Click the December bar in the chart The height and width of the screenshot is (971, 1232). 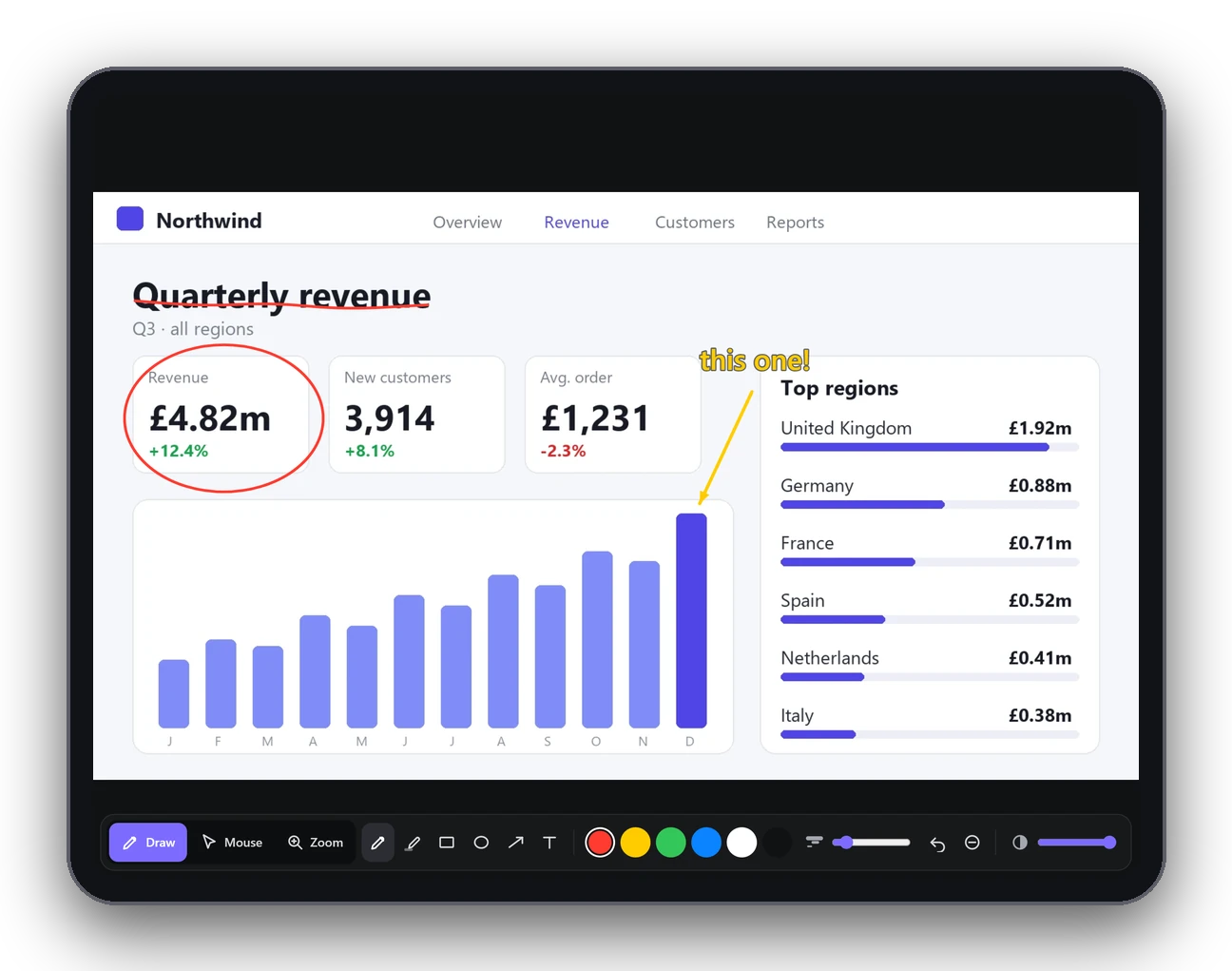point(691,620)
